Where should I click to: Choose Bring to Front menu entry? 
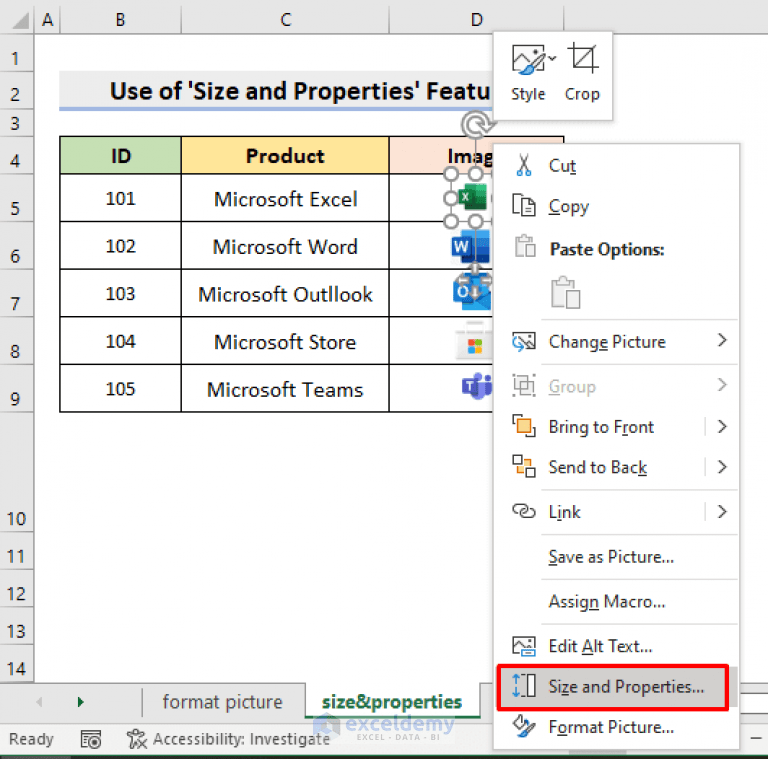[616, 427]
